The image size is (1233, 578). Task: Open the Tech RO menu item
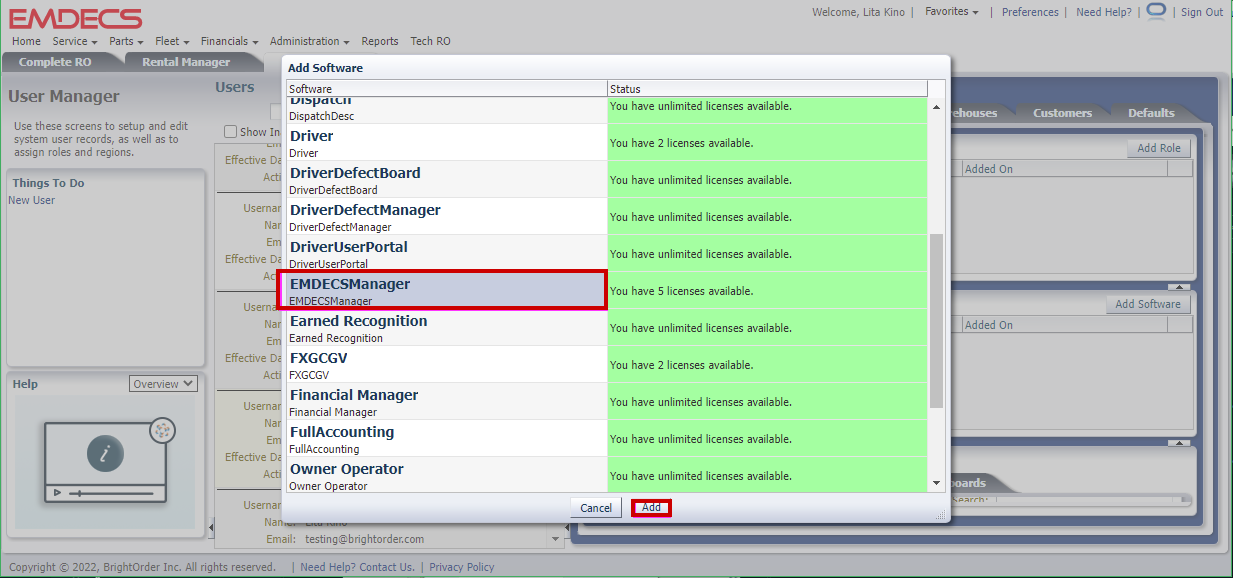[430, 41]
